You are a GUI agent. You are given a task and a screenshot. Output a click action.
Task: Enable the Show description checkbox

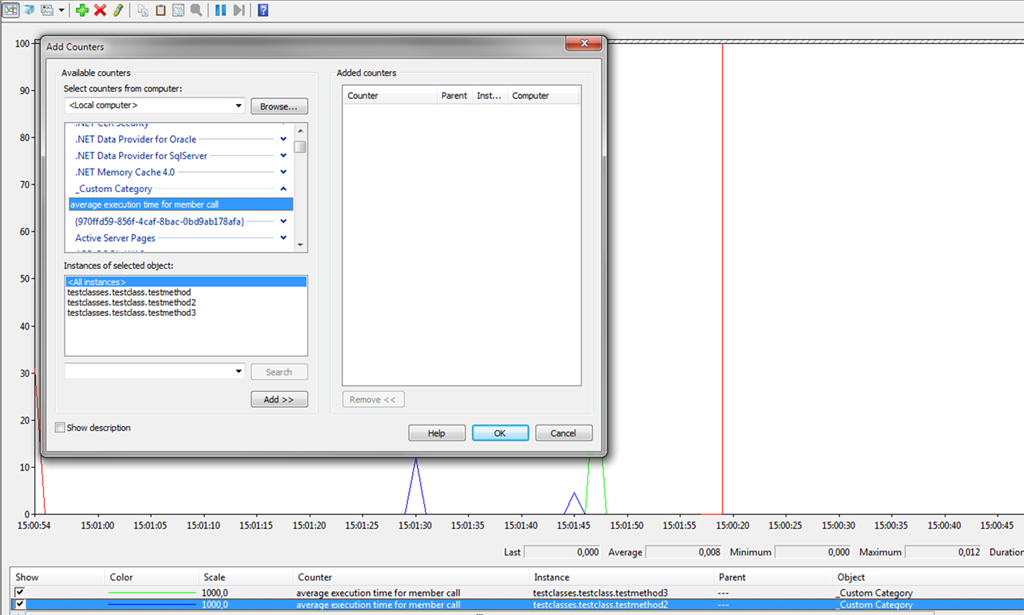tap(60, 428)
